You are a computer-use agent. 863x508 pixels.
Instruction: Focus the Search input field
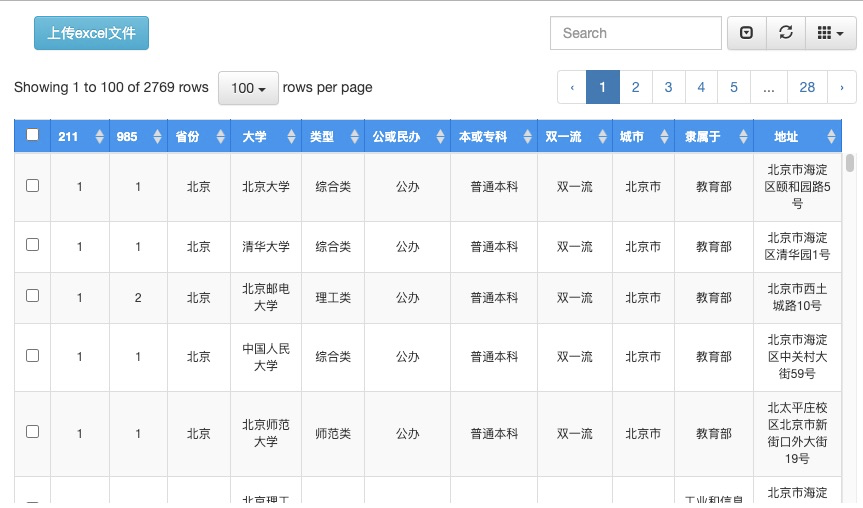point(636,33)
